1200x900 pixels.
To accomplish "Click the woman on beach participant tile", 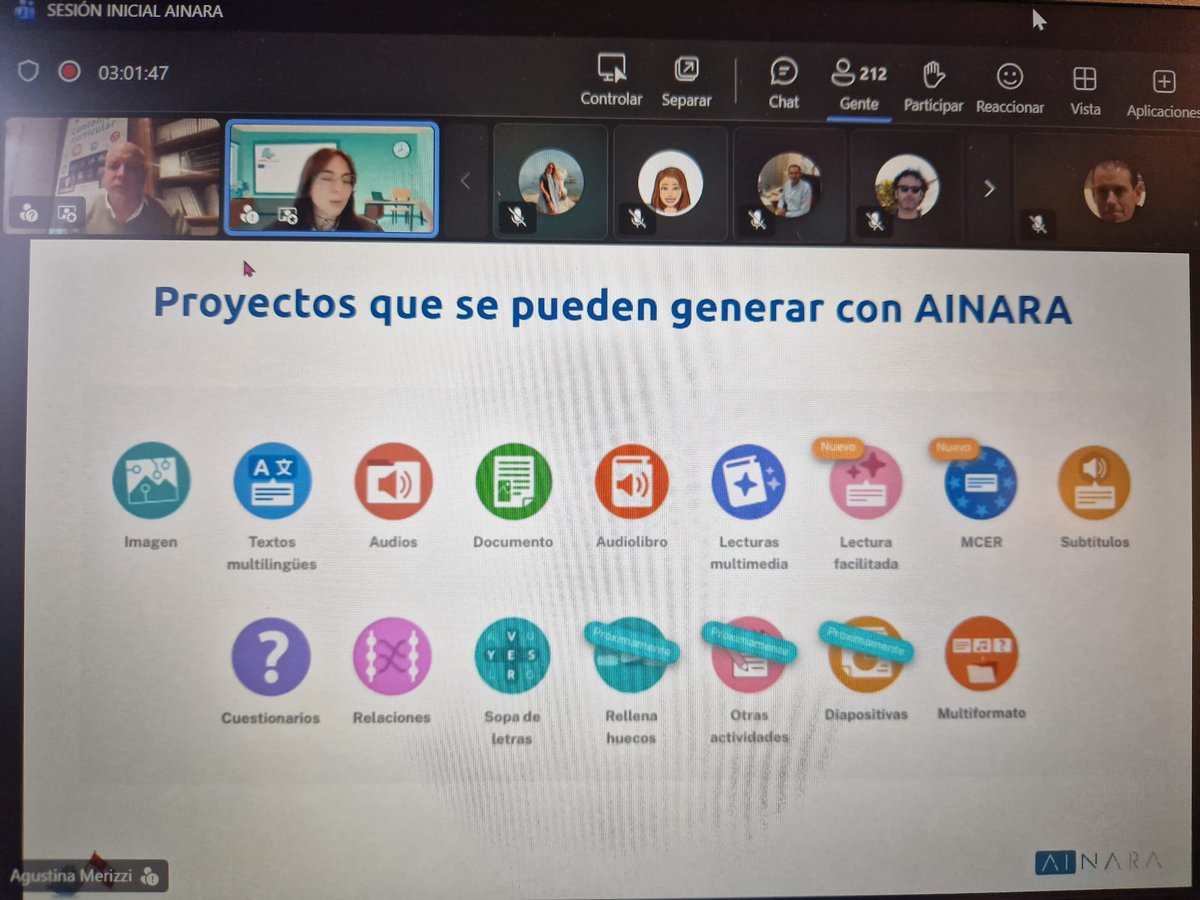I will click(x=550, y=181).
